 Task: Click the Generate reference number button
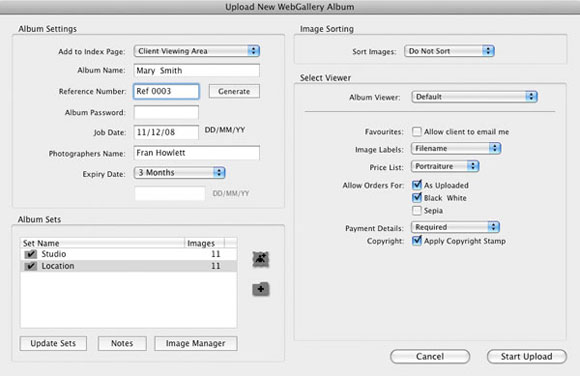[234, 91]
